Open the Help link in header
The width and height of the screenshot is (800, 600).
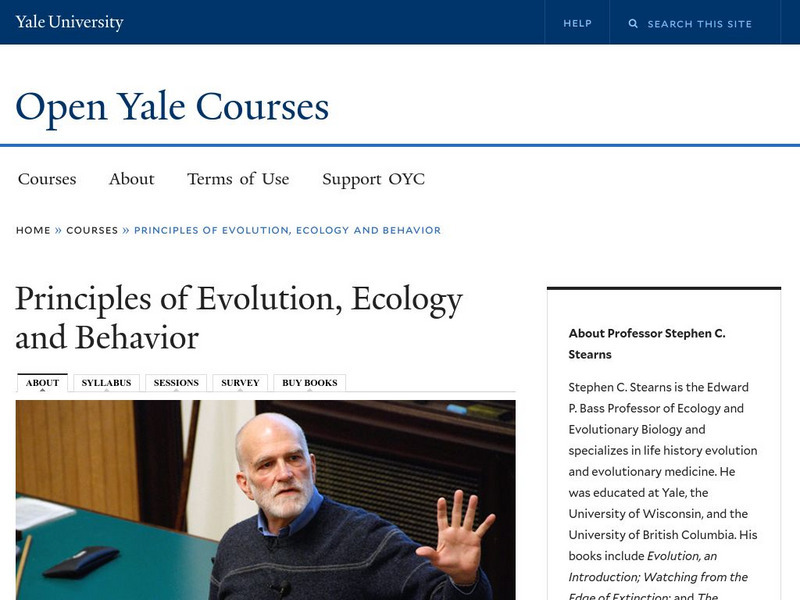pos(577,23)
